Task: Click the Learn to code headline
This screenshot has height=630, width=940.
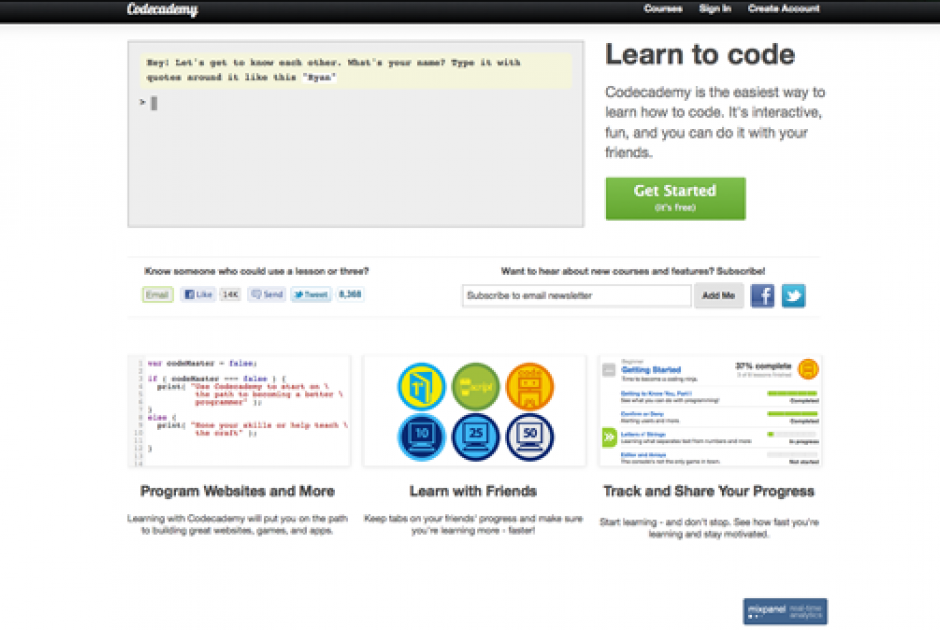Action: coord(700,55)
